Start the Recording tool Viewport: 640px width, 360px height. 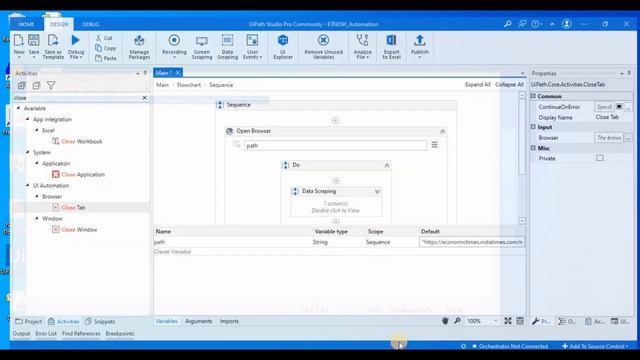click(x=174, y=46)
